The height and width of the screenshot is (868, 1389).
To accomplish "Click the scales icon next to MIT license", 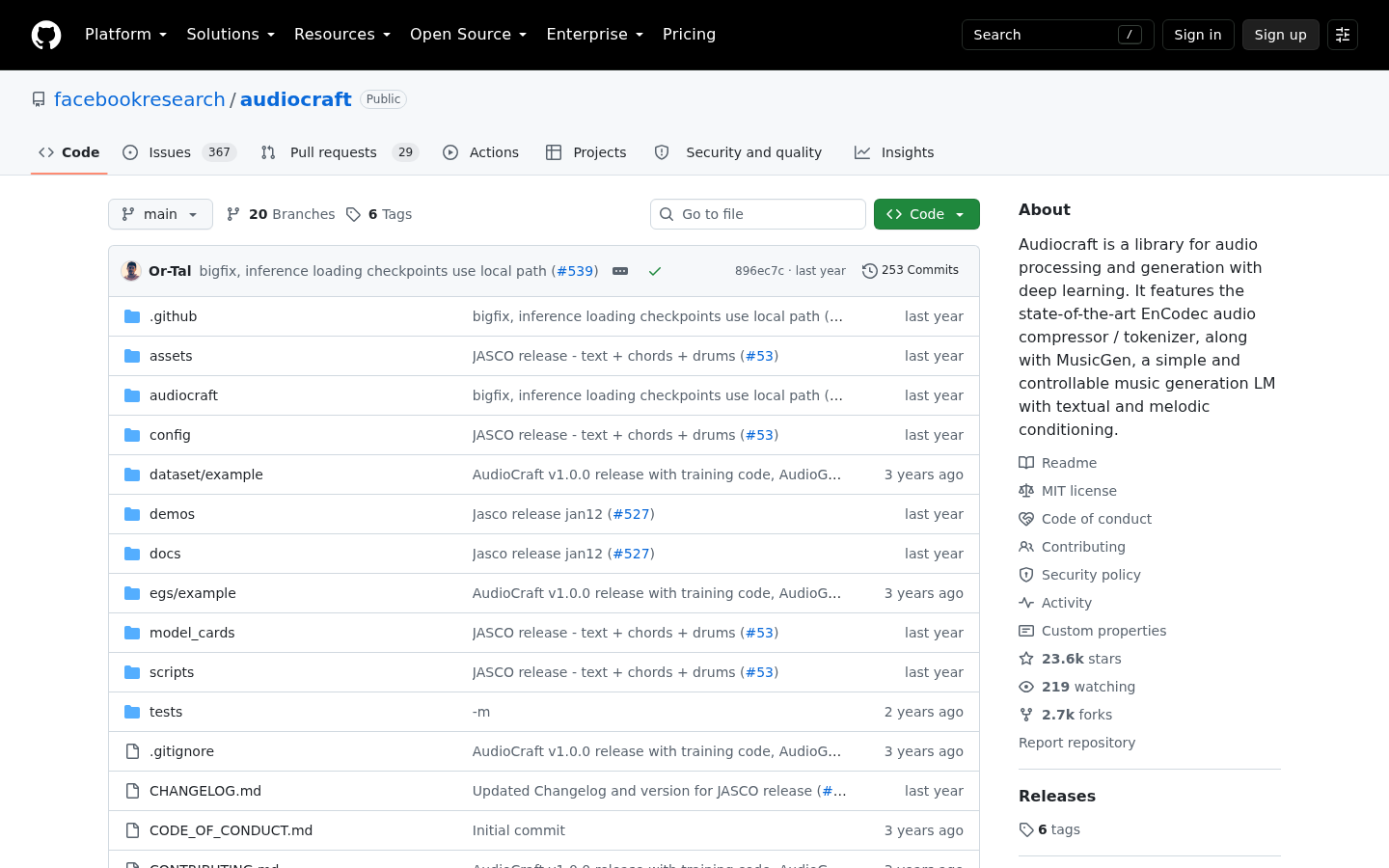I will coord(1026,491).
